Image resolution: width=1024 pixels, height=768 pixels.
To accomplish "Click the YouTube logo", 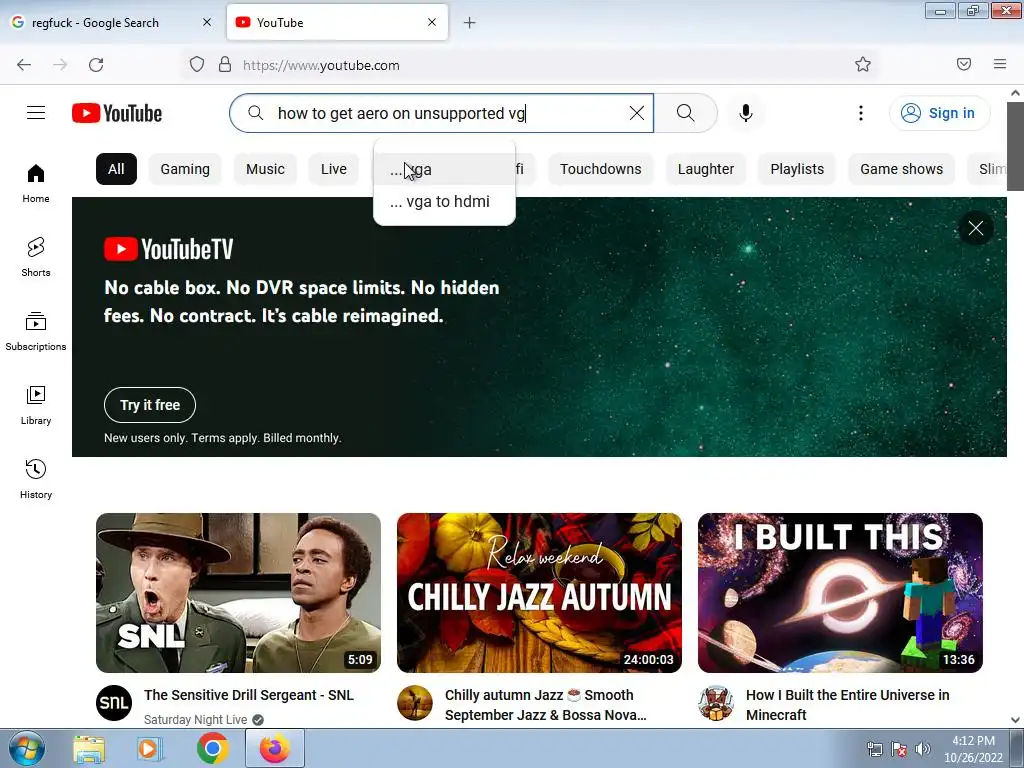I will point(117,113).
